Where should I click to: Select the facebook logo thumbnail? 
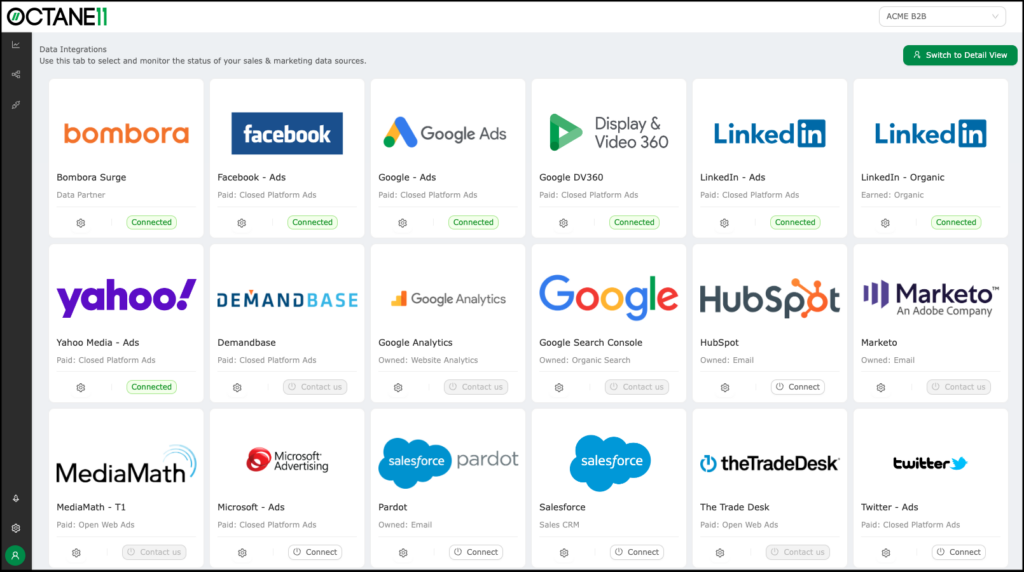(287, 133)
